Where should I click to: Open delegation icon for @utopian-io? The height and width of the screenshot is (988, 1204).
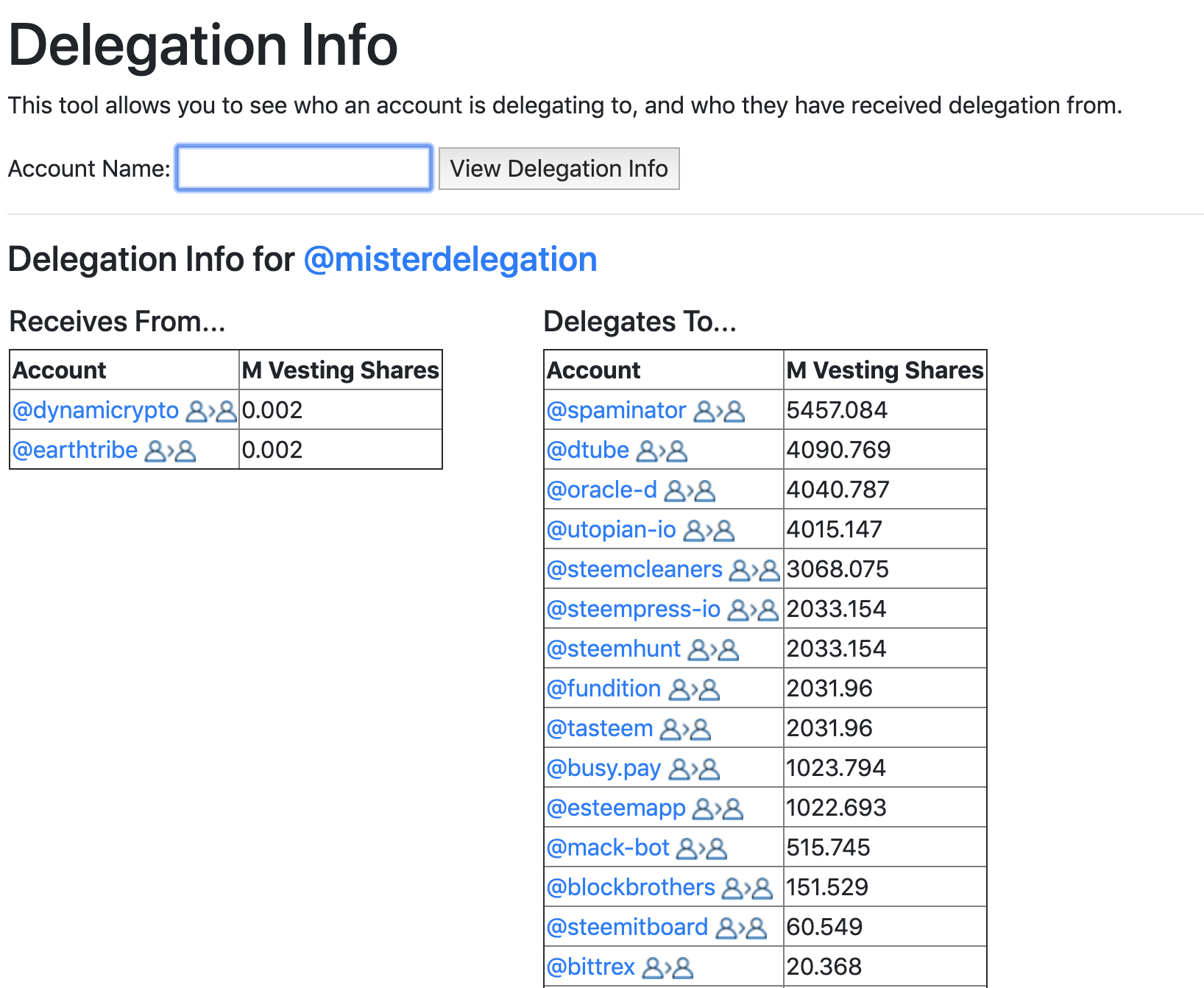coord(709,530)
